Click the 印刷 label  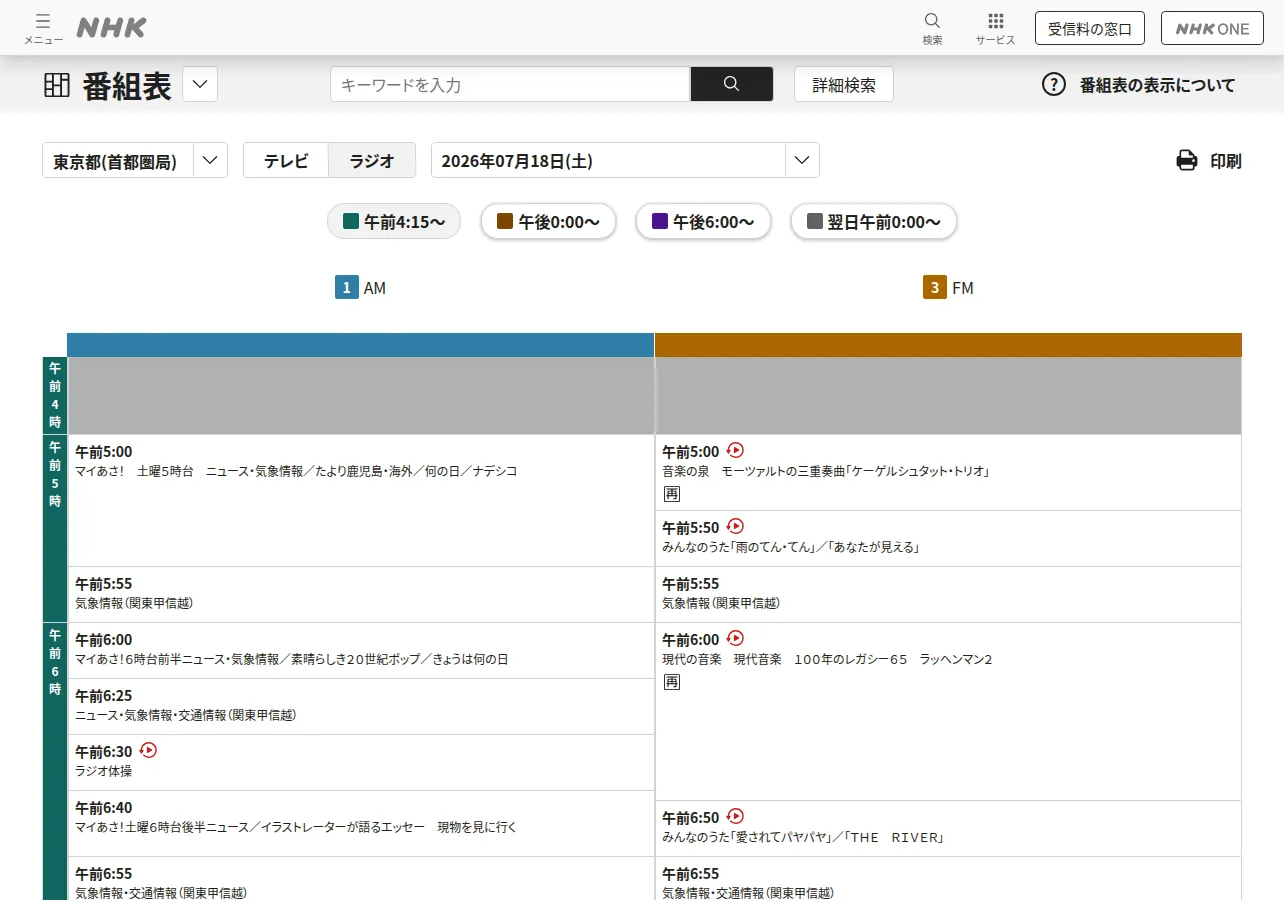coord(1226,161)
